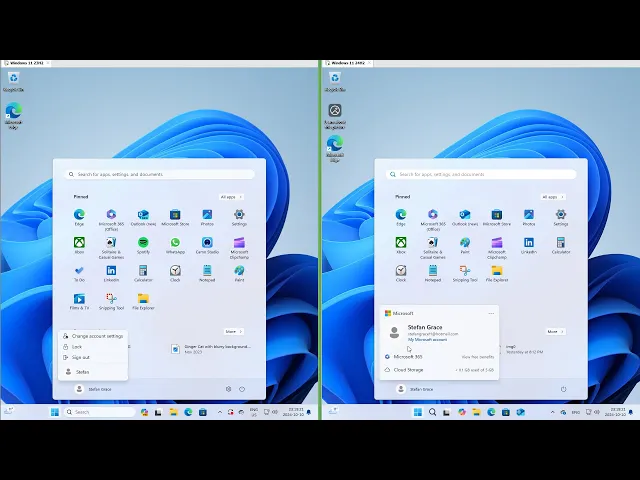The image size is (640, 480).
Task: Expand More recommended items in right Start menu
Action: [555, 331]
